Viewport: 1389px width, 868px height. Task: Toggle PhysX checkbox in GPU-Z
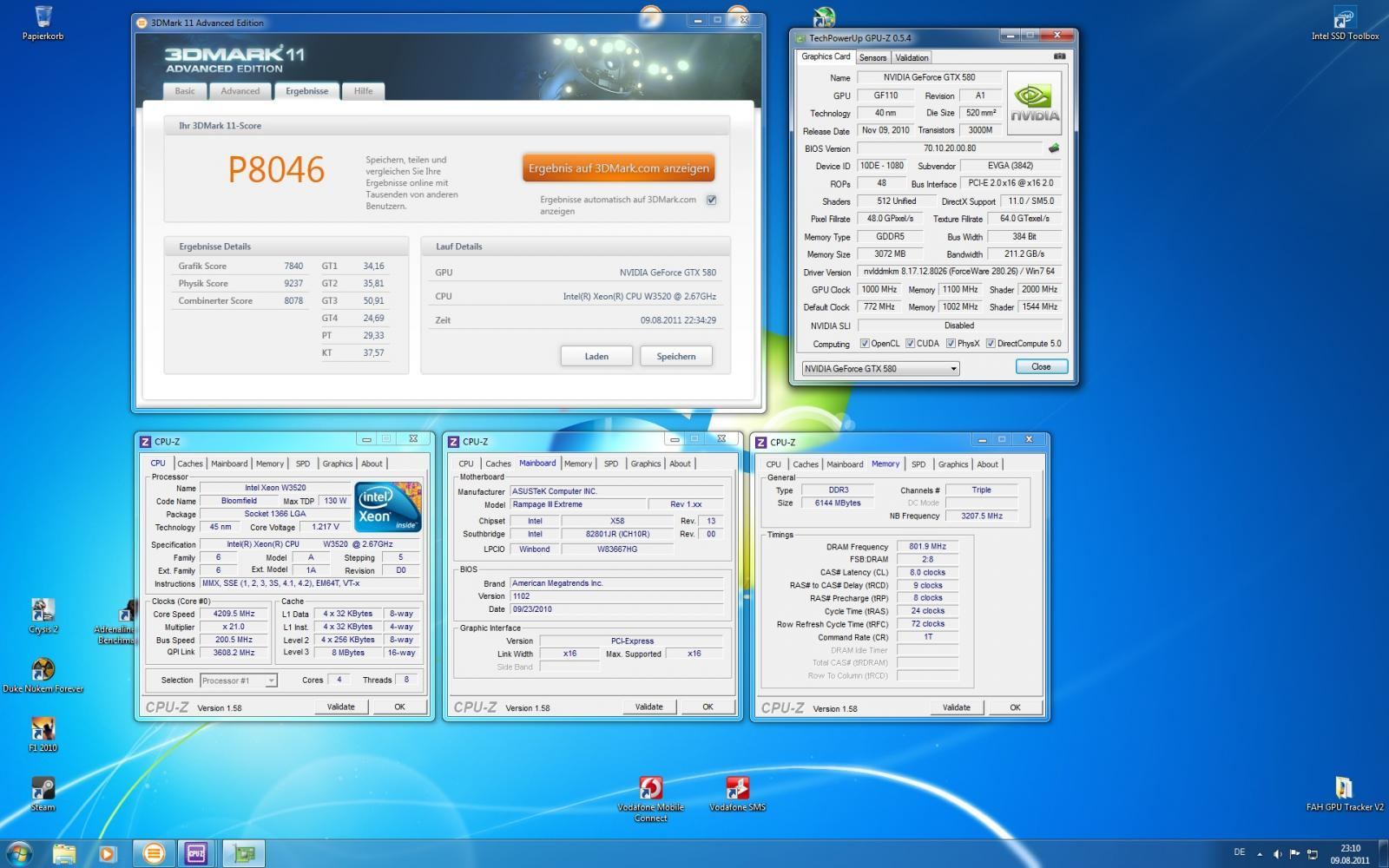pyautogui.click(x=951, y=344)
